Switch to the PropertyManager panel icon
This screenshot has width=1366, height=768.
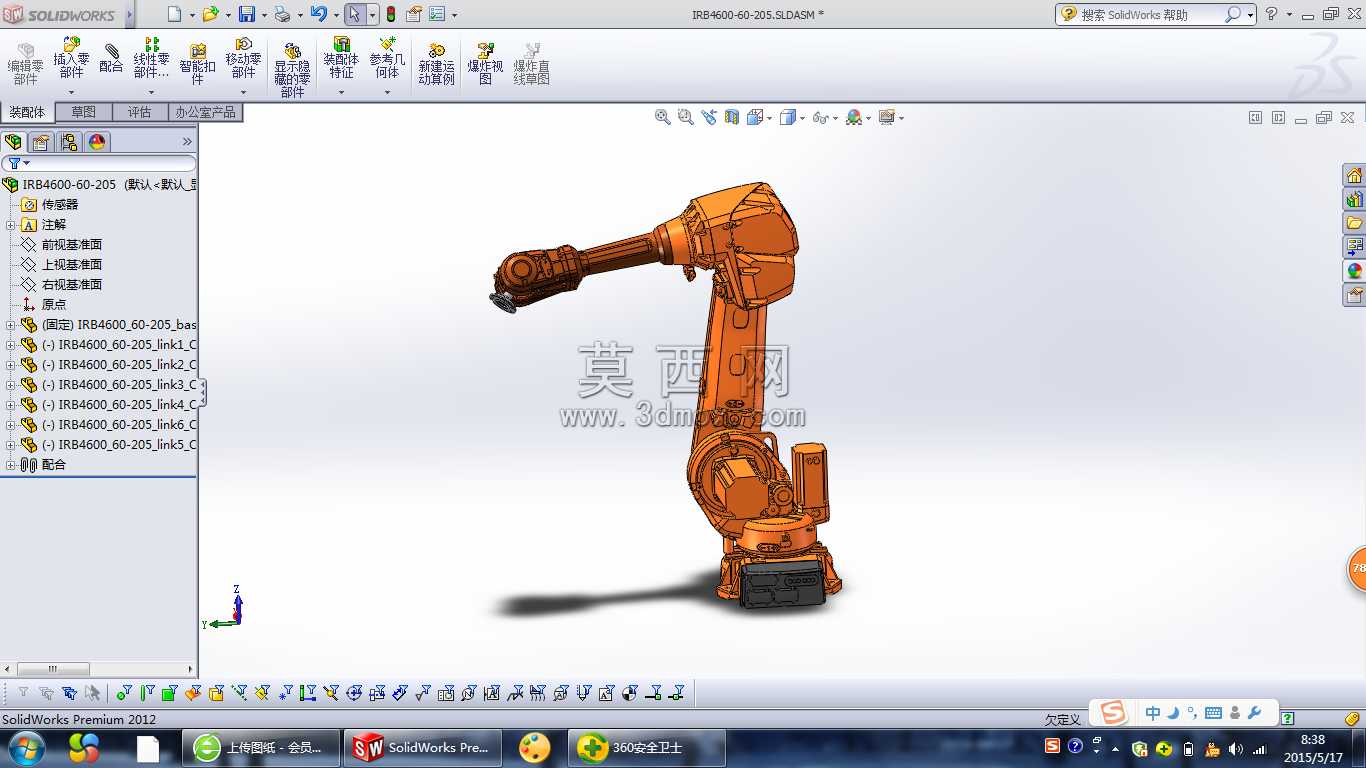(x=41, y=142)
